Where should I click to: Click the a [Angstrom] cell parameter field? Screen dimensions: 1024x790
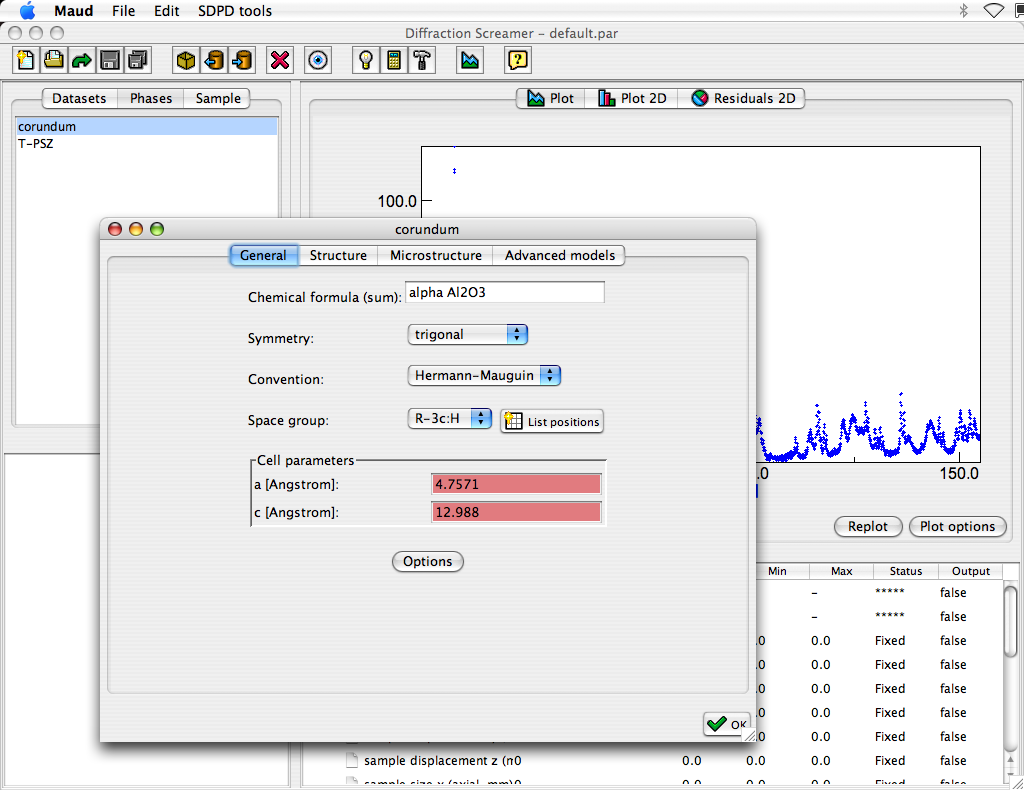pos(515,484)
